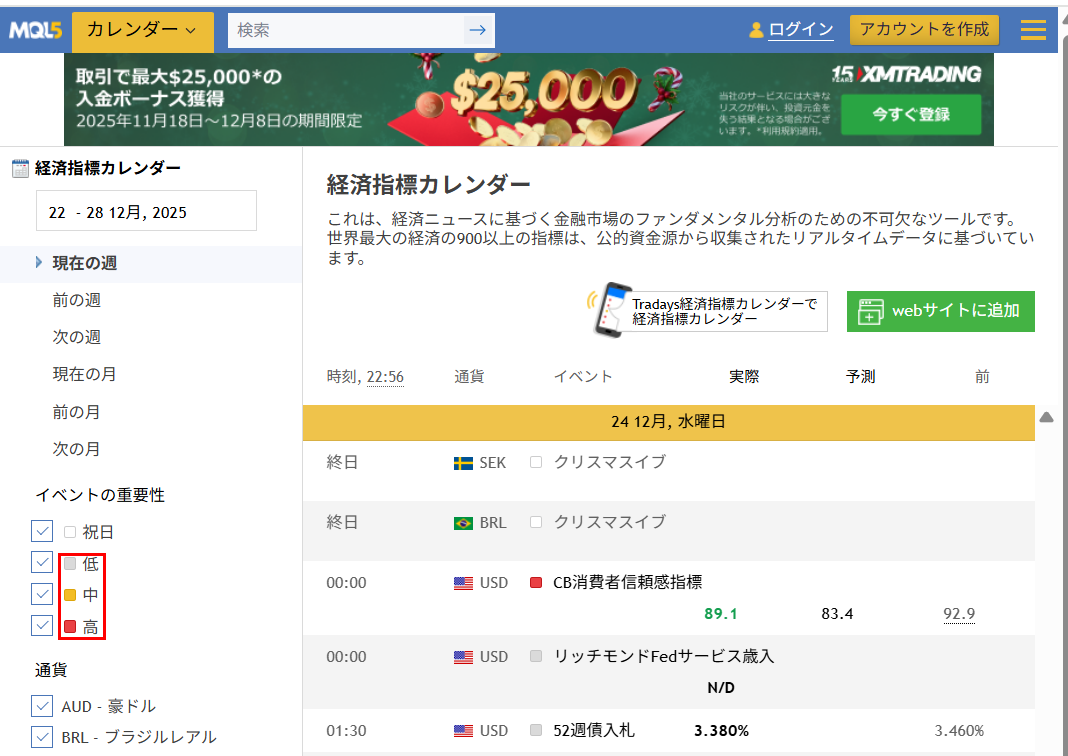Click the red high-importance marker beside 高
The width and height of the screenshot is (1068, 756).
coord(70,627)
